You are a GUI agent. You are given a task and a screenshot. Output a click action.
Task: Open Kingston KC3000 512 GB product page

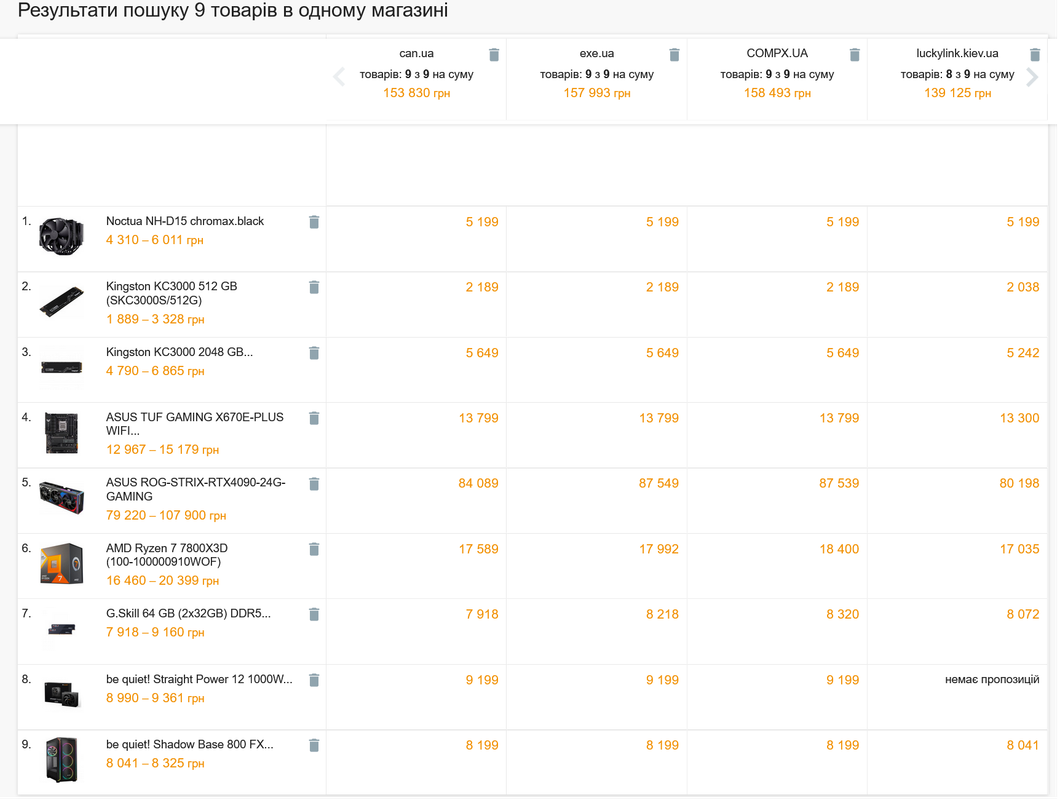[172, 293]
